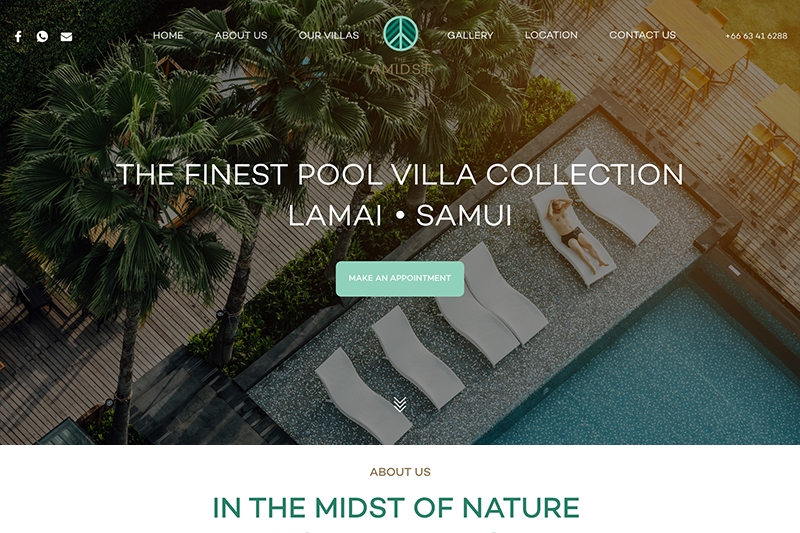Open the Location menu item
The image size is (800, 533).
(551, 35)
